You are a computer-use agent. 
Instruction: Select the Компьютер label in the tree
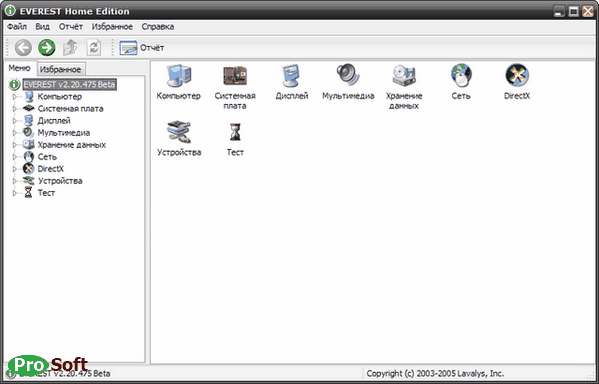(x=60, y=97)
